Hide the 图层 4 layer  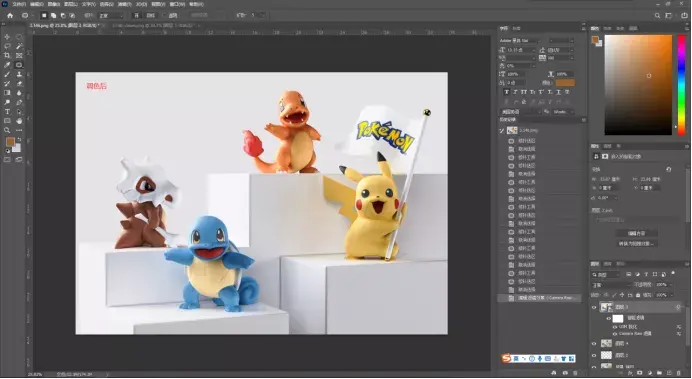(594, 344)
